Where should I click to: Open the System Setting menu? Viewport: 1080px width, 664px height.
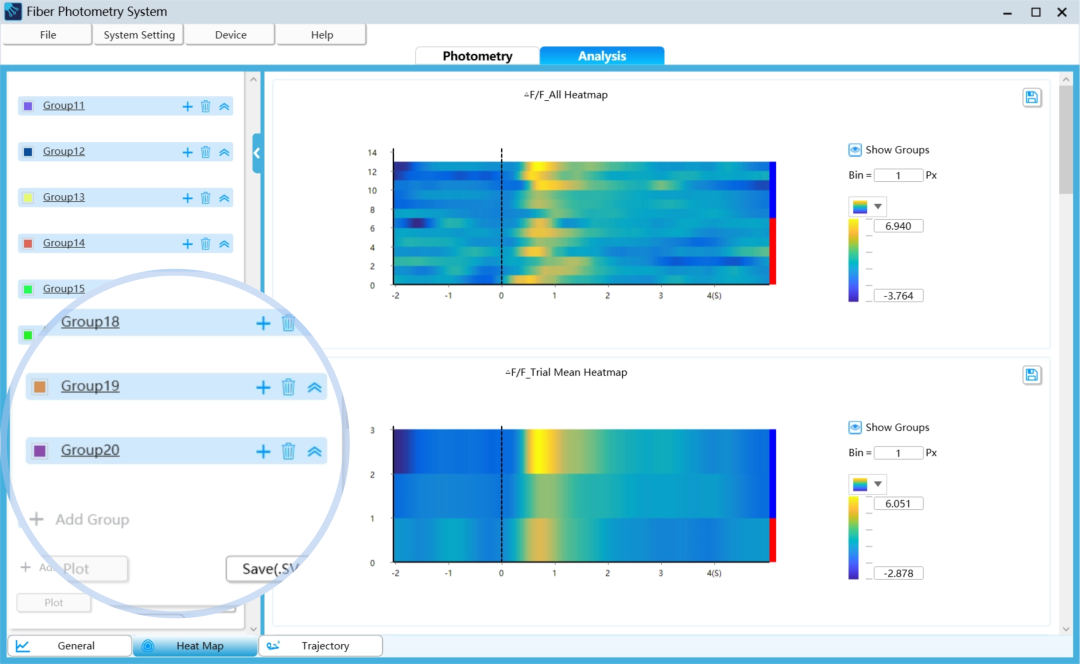(139, 35)
